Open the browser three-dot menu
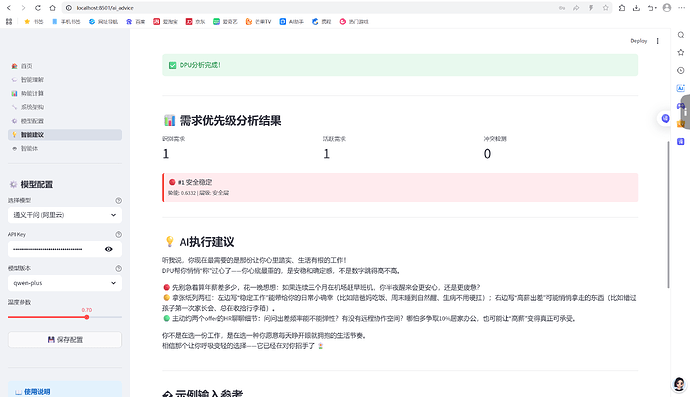The width and height of the screenshot is (690, 397). coord(681,8)
